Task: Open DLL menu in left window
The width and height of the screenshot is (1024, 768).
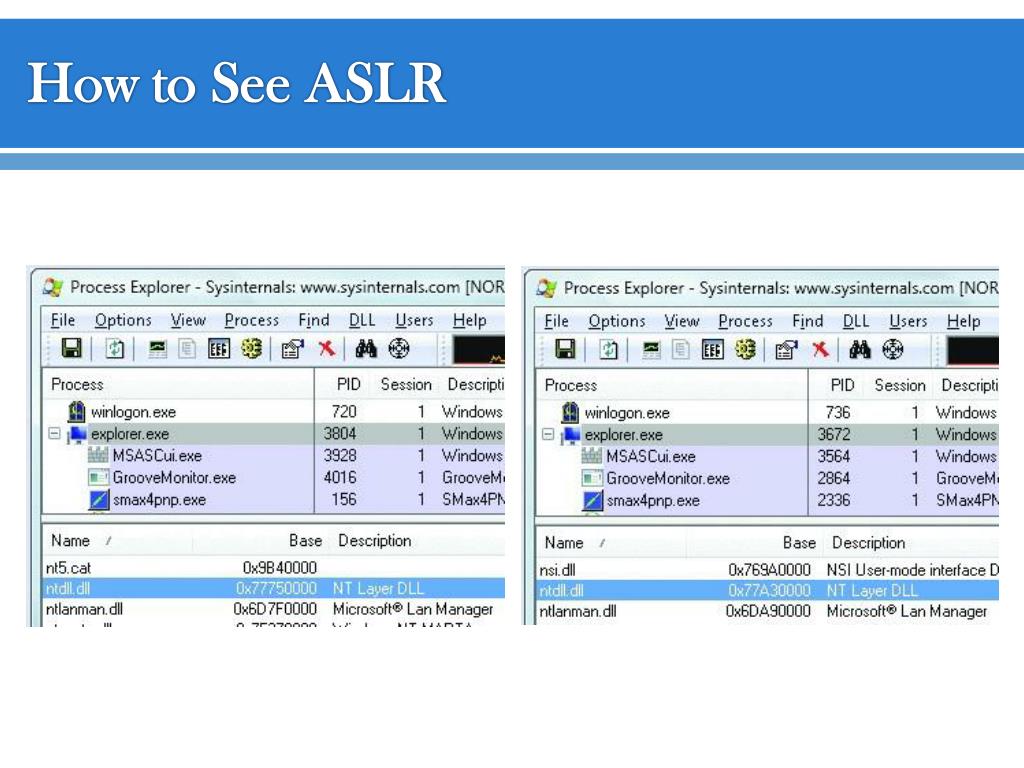Action: tap(362, 320)
